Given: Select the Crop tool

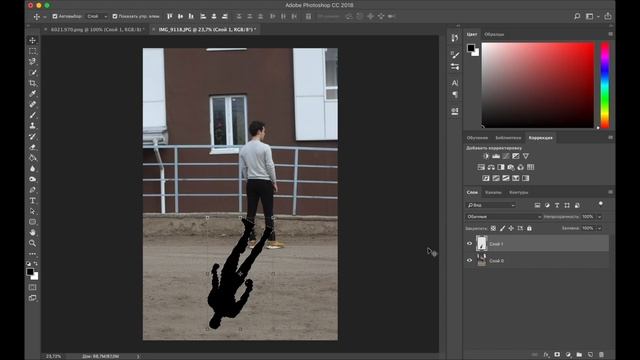Looking at the screenshot, I should click(32, 83).
